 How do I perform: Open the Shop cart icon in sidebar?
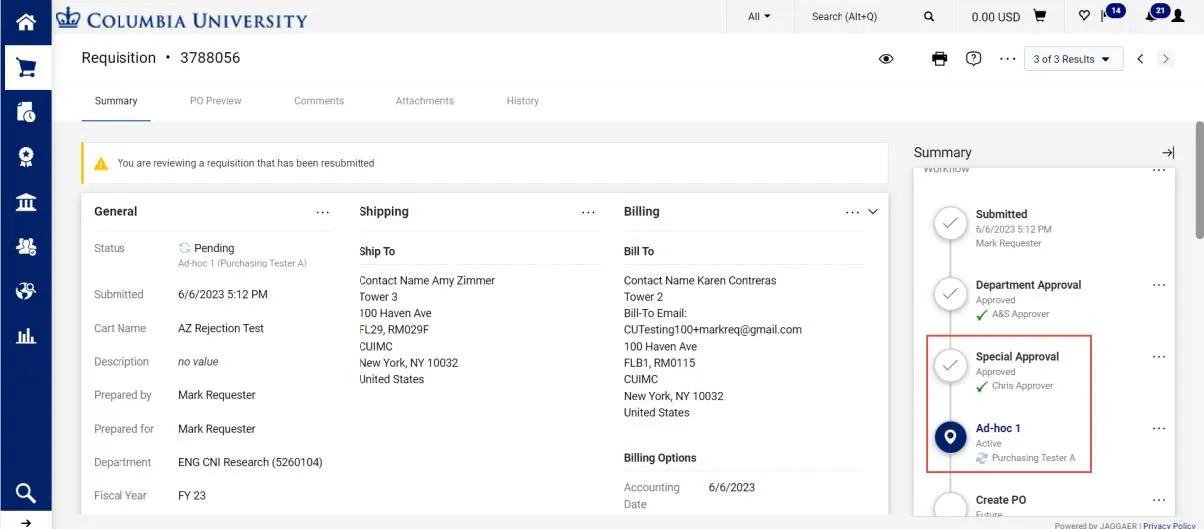pos(26,68)
